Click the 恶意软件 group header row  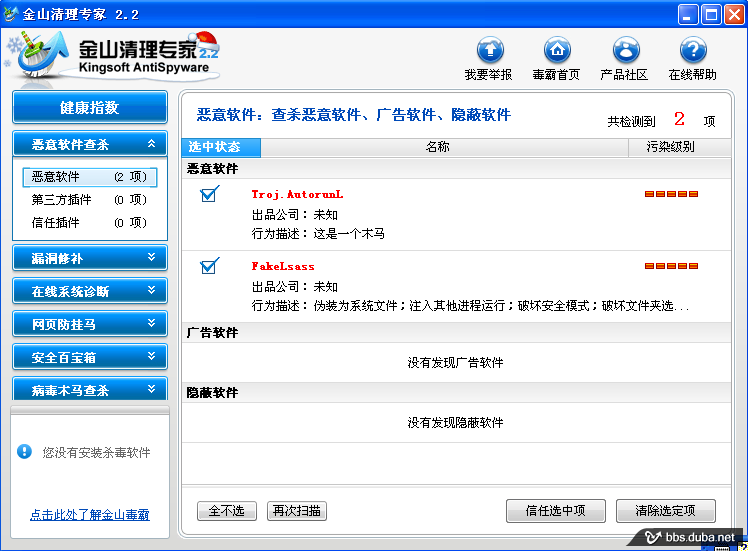456,168
